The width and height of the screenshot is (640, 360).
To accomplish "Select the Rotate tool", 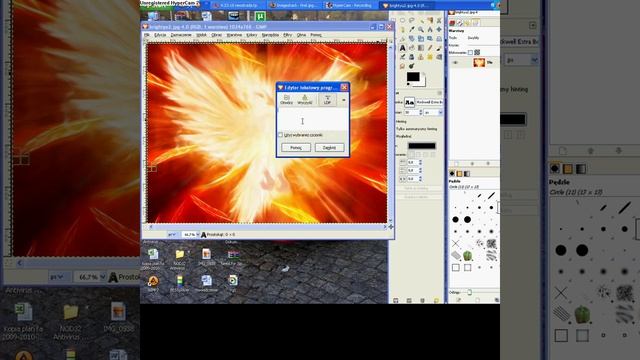I will [x=411, y=39].
